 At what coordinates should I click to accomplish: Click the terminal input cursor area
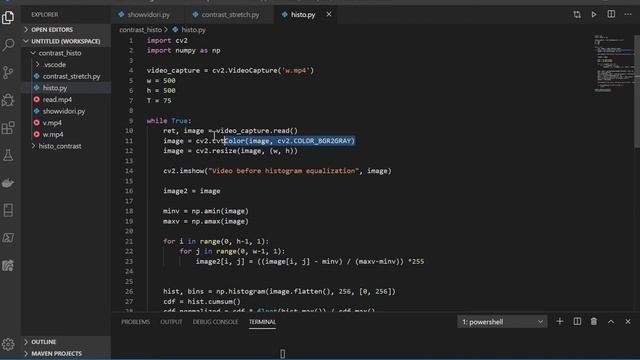click(x=282, y=353)
